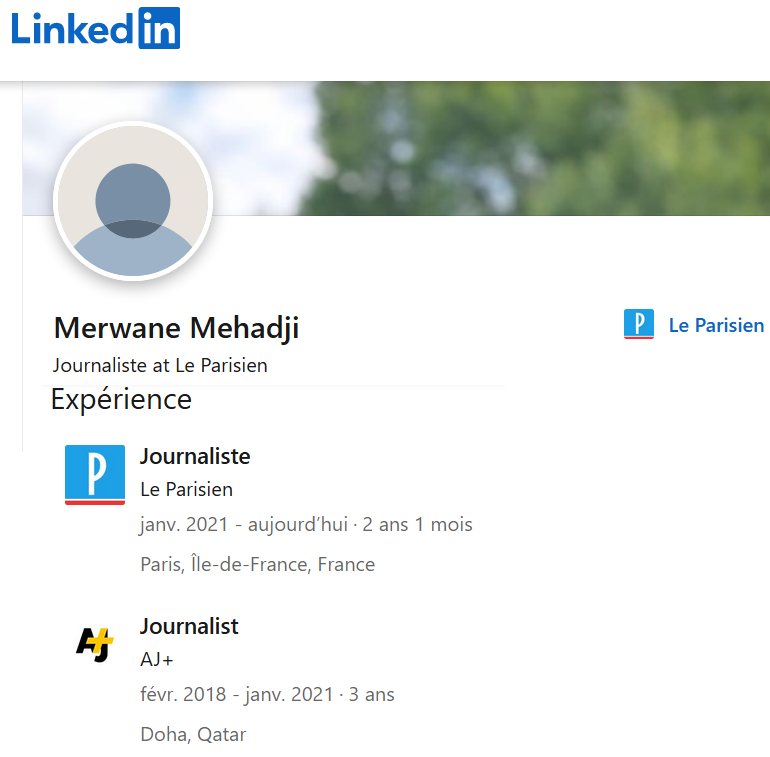
Task: Click the Doha, Qatar location text
Action: pyautogui.click(x=193, y=734)
